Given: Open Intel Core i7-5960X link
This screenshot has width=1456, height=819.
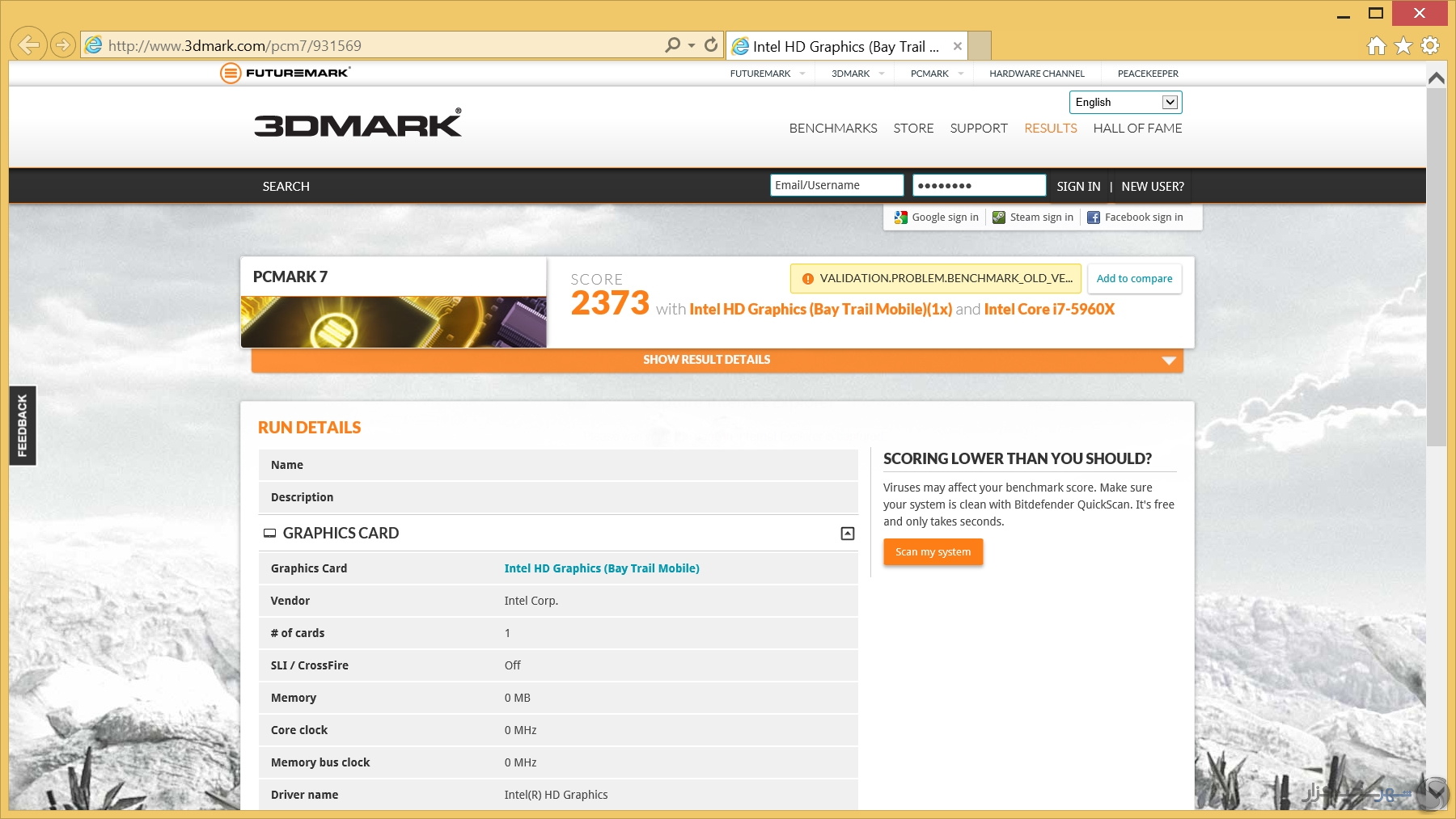Looking at the screenshot, I should click(1049, 309).
